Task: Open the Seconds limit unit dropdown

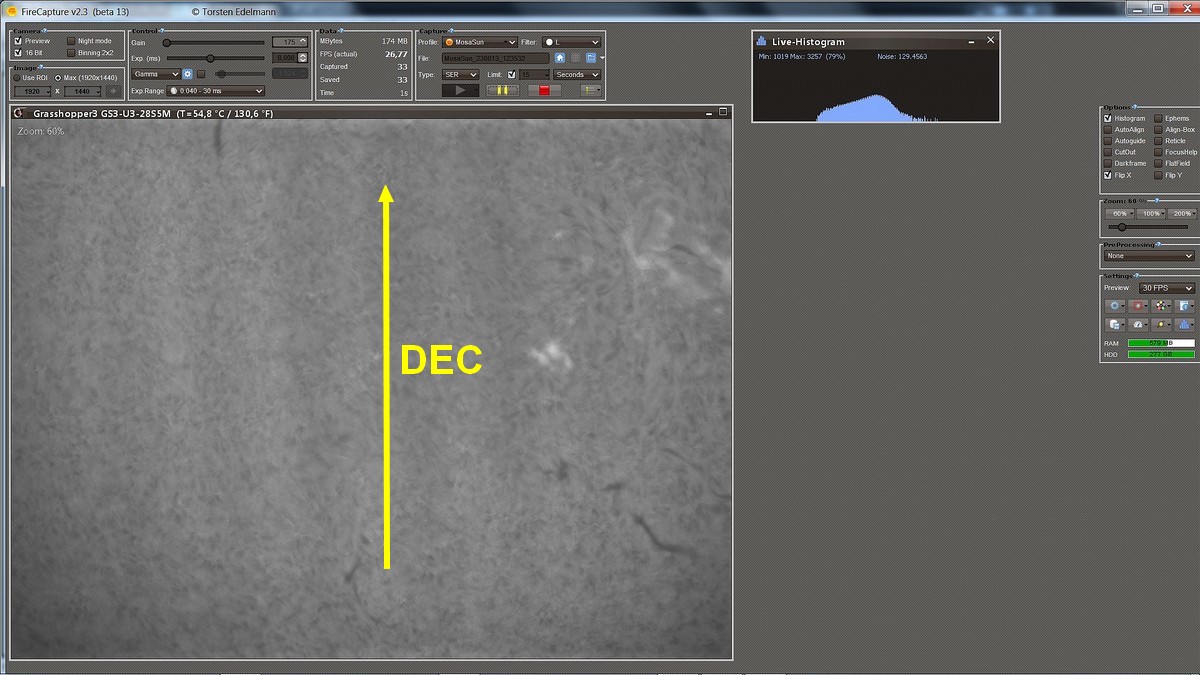Action: (x=577, y=74)
